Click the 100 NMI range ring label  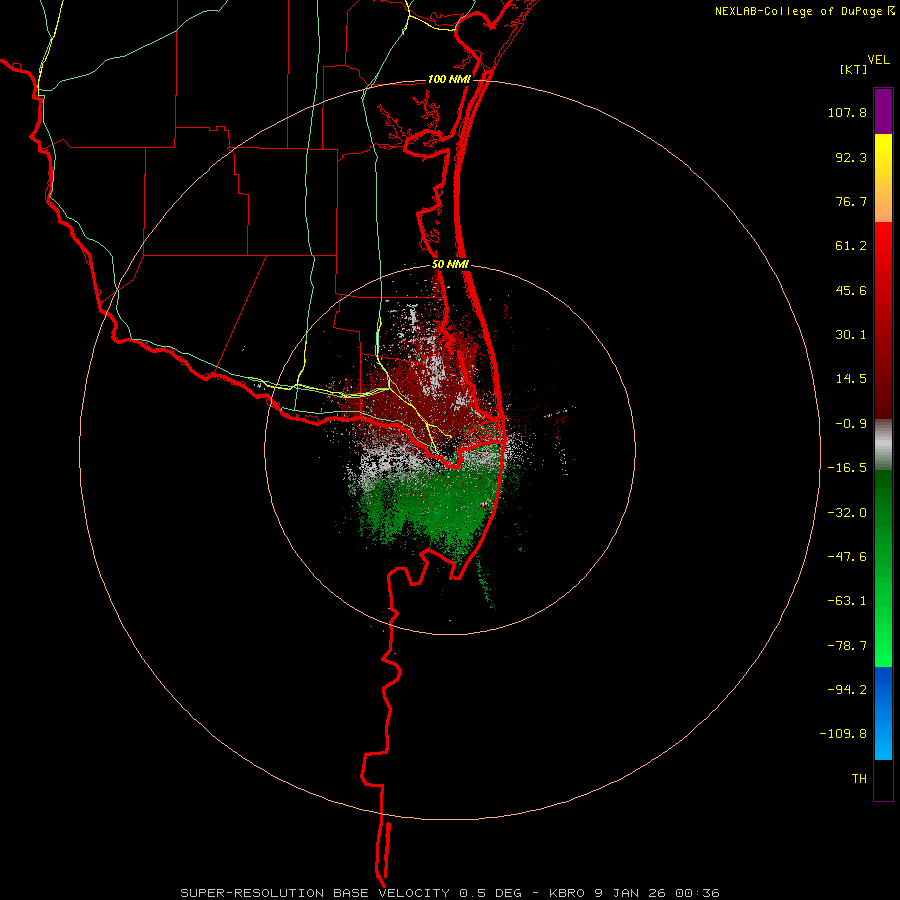(x=449, y=79)
